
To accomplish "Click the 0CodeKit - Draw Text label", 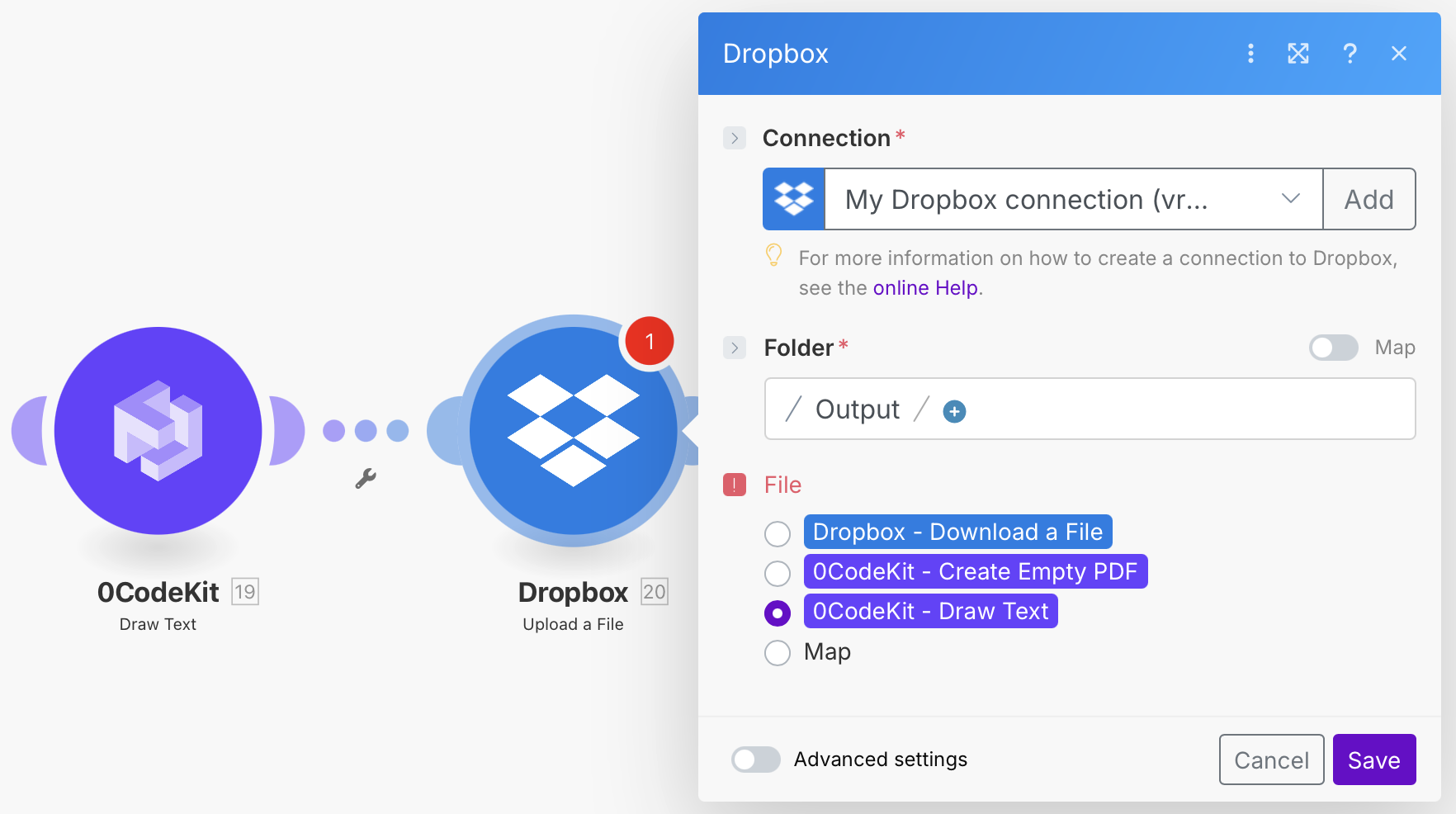I will [931, 611].
